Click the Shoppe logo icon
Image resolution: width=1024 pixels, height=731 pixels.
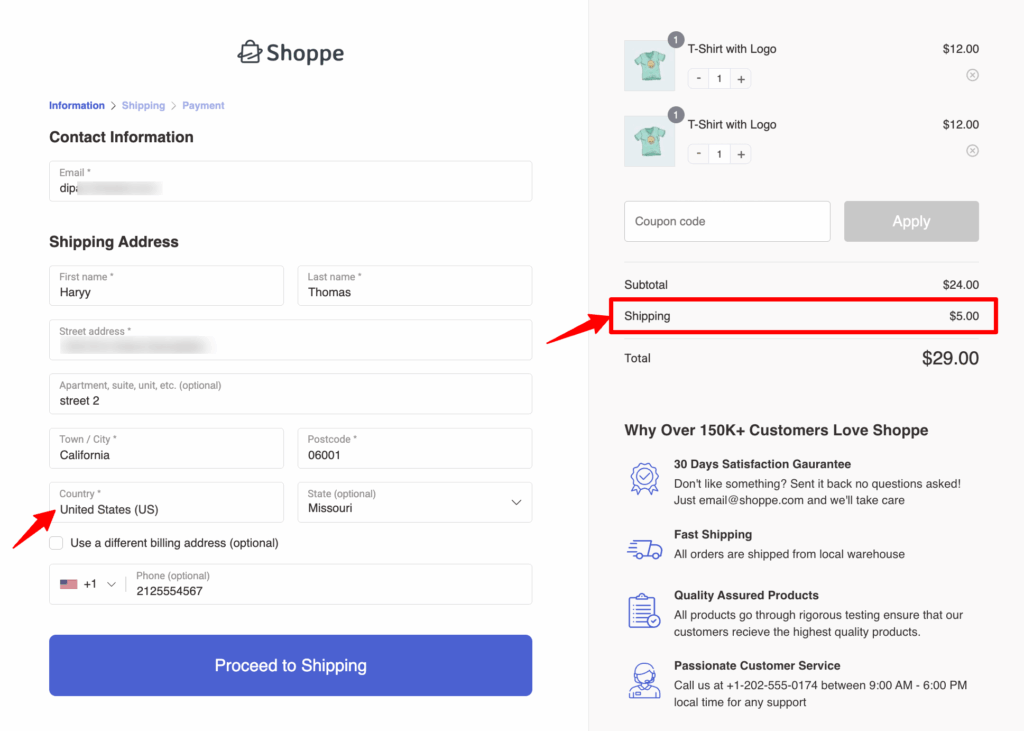coord(249,52)
